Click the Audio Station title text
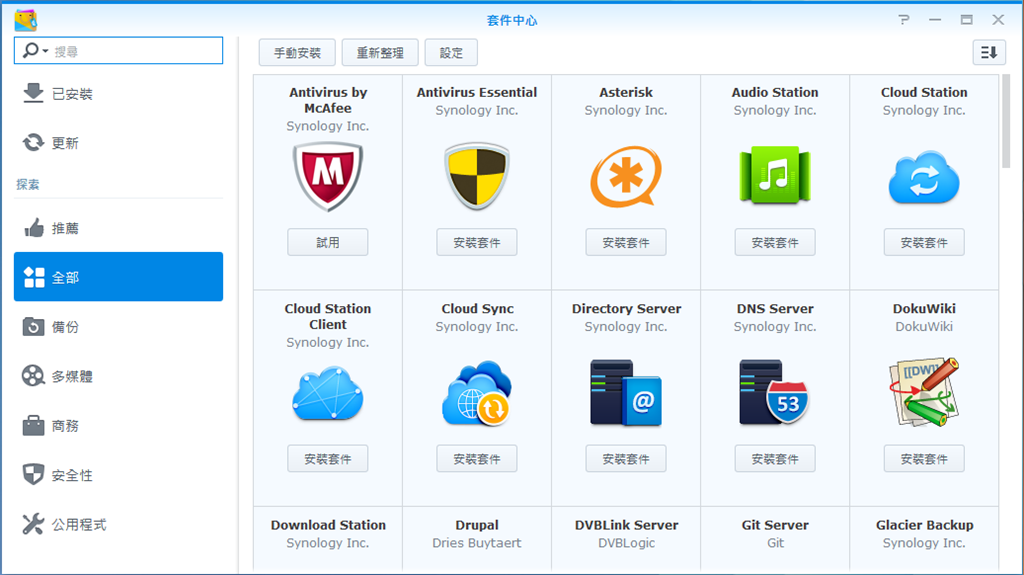This screenshot has height=575, width=1024. (x=775, y=92)
